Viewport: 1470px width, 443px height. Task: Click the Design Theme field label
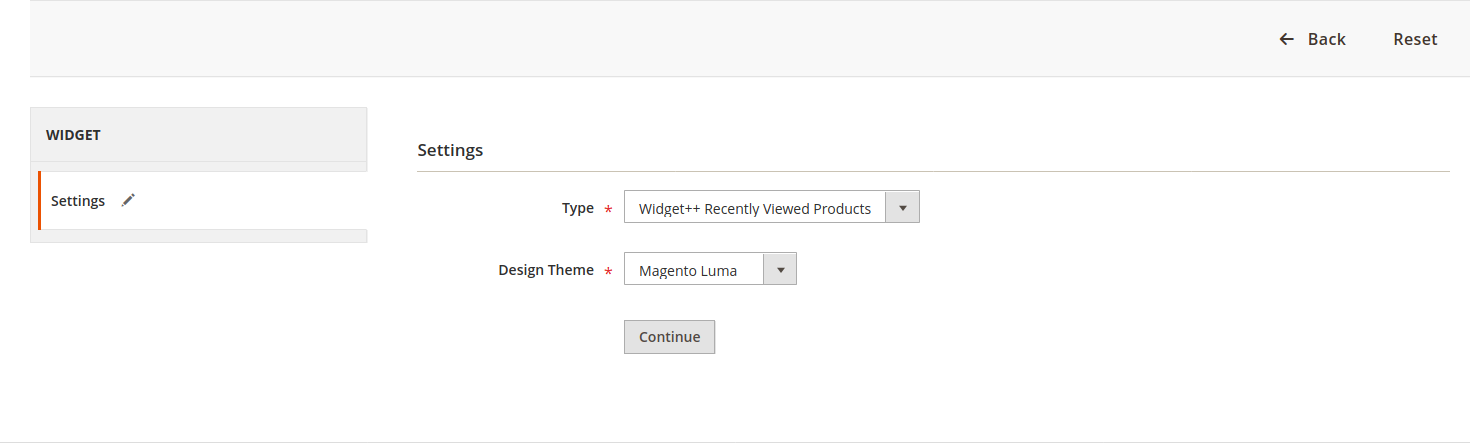(546, 270)
